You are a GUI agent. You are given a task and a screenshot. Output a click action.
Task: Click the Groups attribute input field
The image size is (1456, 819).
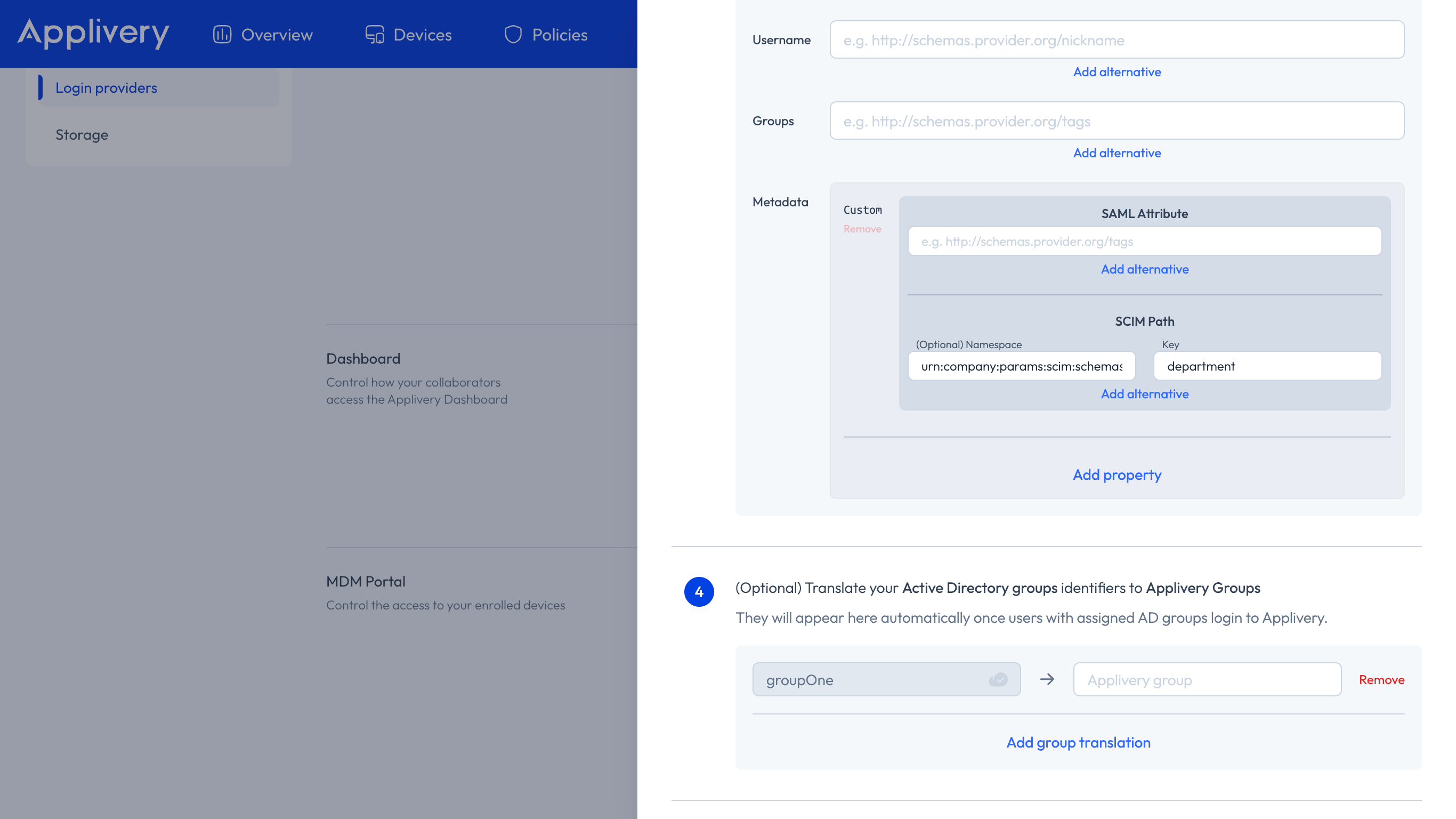[1117, 121]
